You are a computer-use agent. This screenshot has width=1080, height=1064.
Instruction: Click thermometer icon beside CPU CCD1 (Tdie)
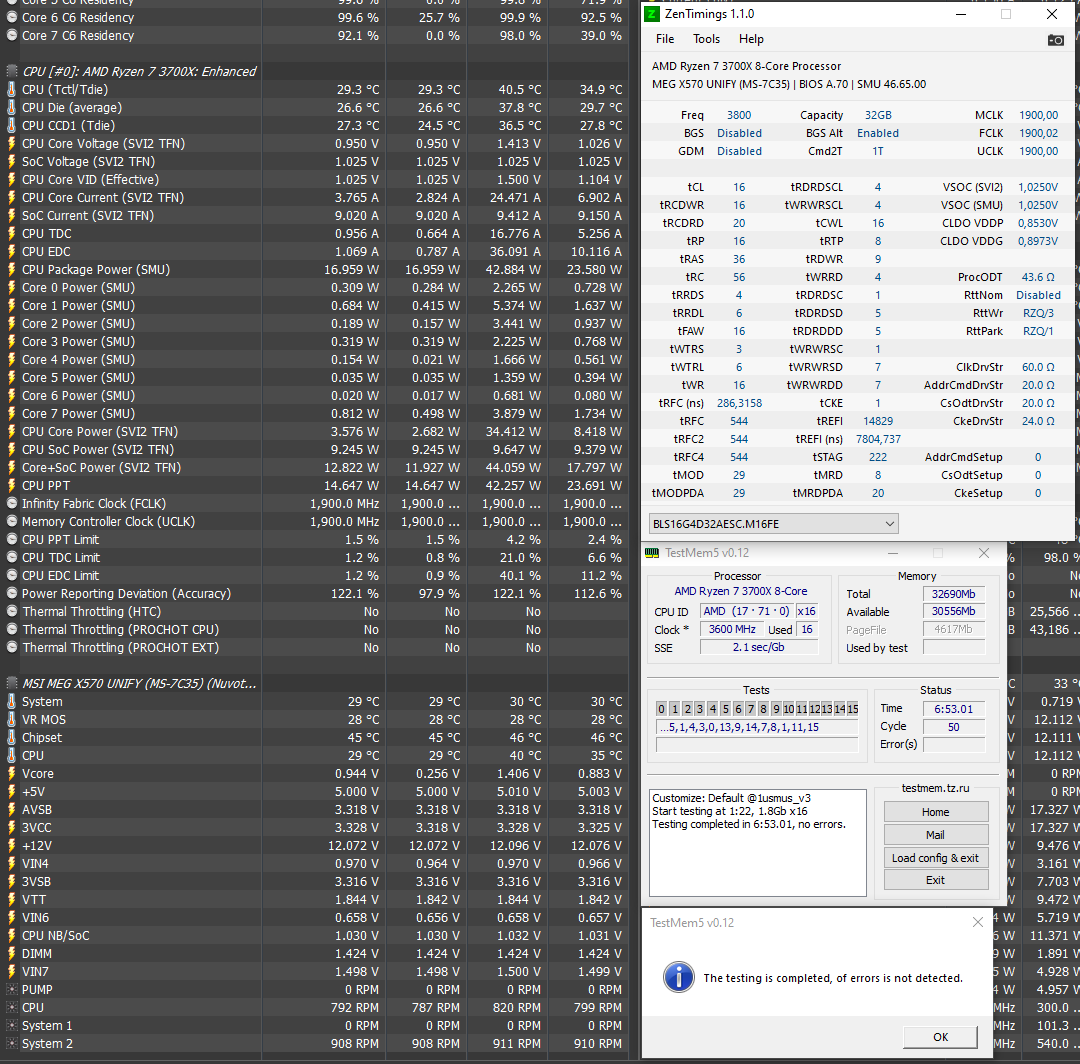tap(12, 125)
